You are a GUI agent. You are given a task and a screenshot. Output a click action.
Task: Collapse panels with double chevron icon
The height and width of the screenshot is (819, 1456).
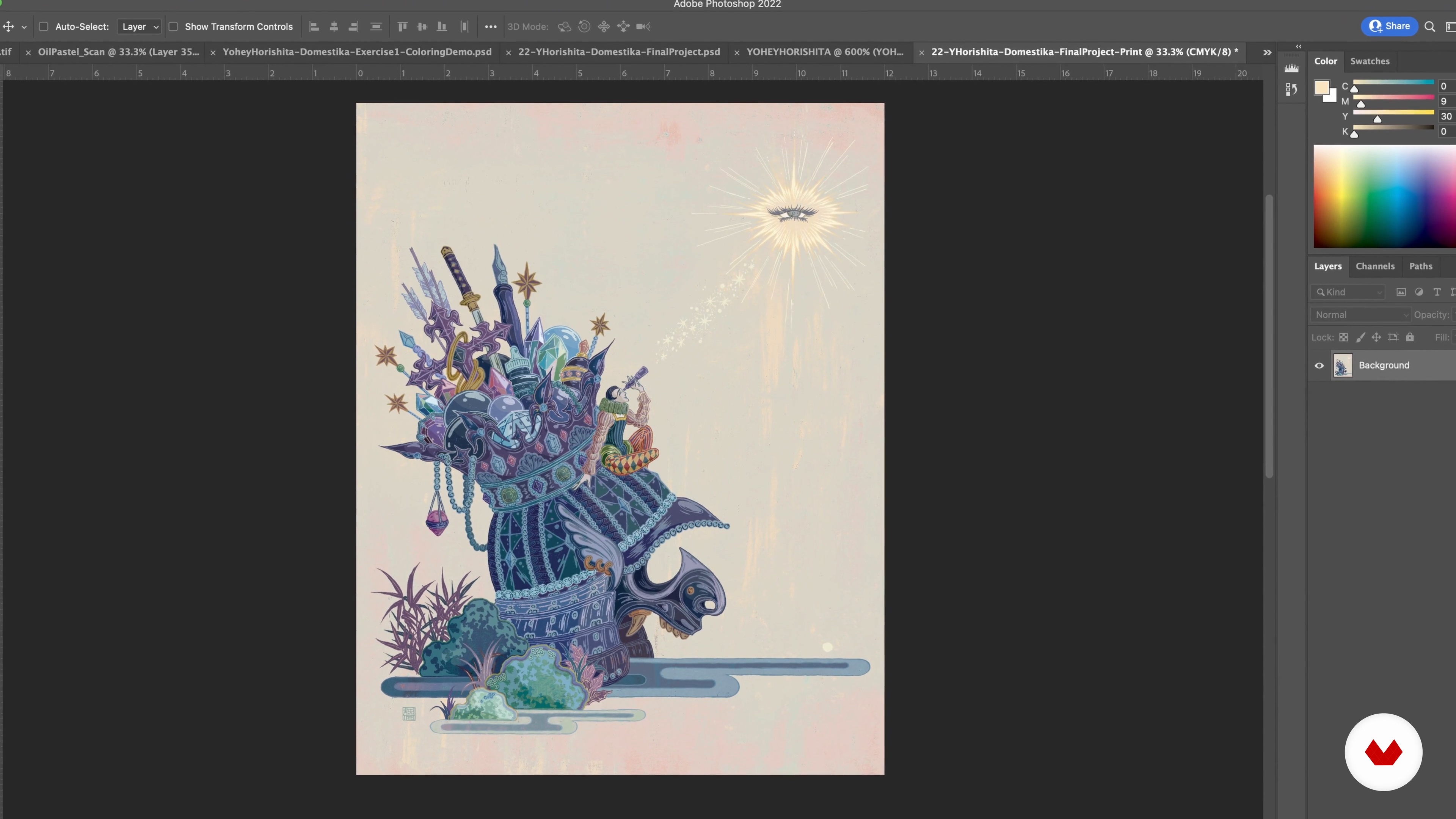1298,46
